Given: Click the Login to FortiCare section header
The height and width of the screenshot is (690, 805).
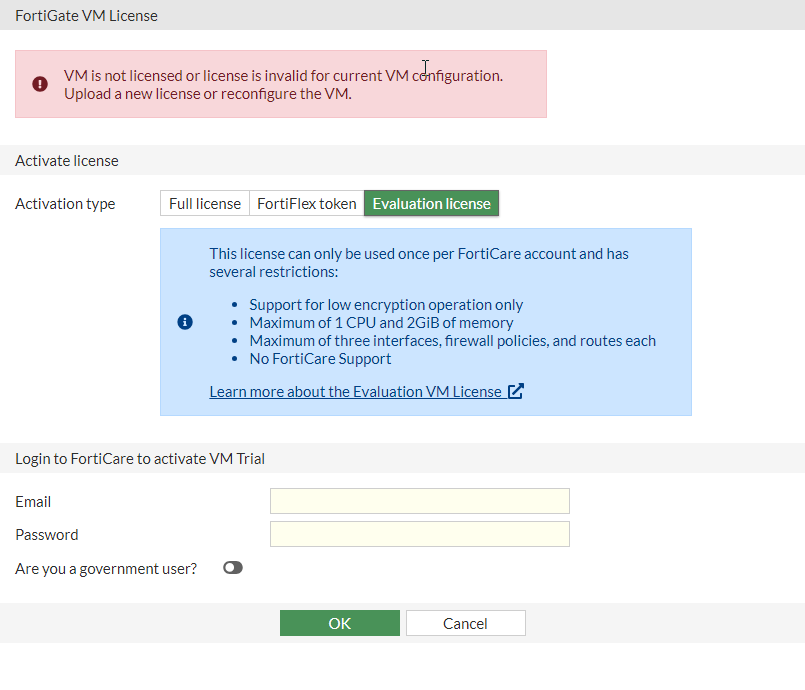Looking at the screenshot, I should [140, 458].
